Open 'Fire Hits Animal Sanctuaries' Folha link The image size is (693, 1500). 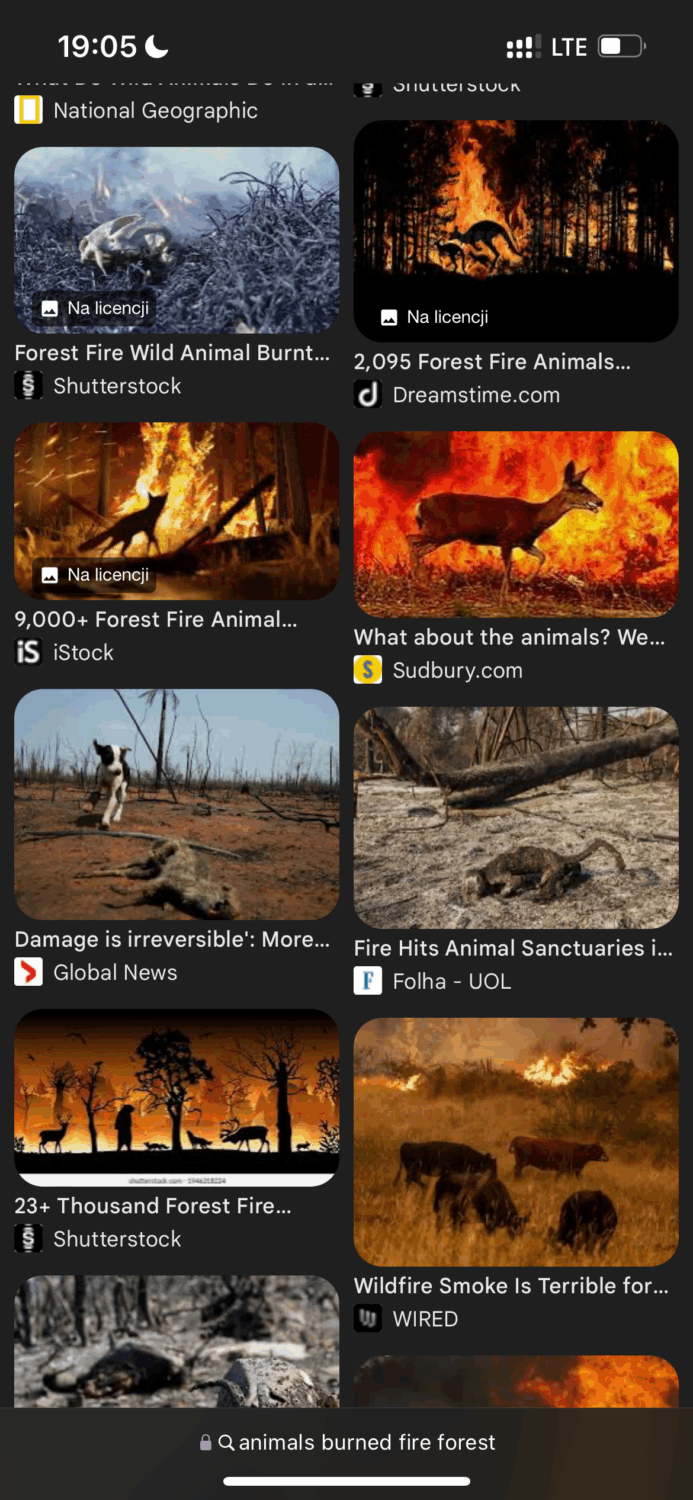tap(513, 948)
